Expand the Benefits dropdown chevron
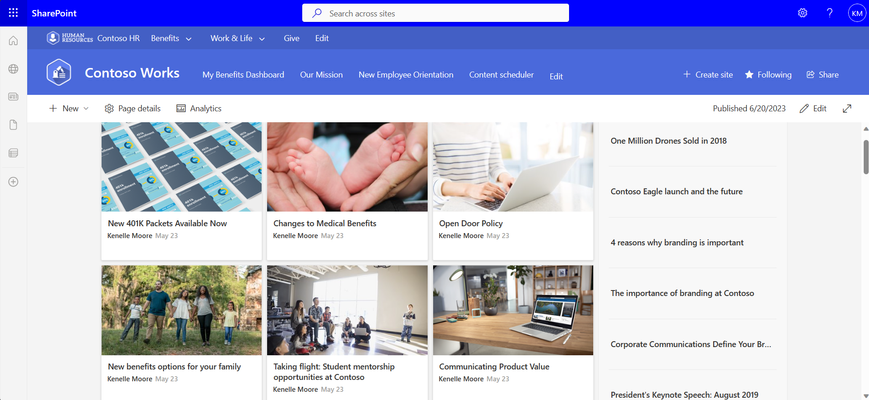The width and height of the screenshot is (869, 400). tap(188, 39)
